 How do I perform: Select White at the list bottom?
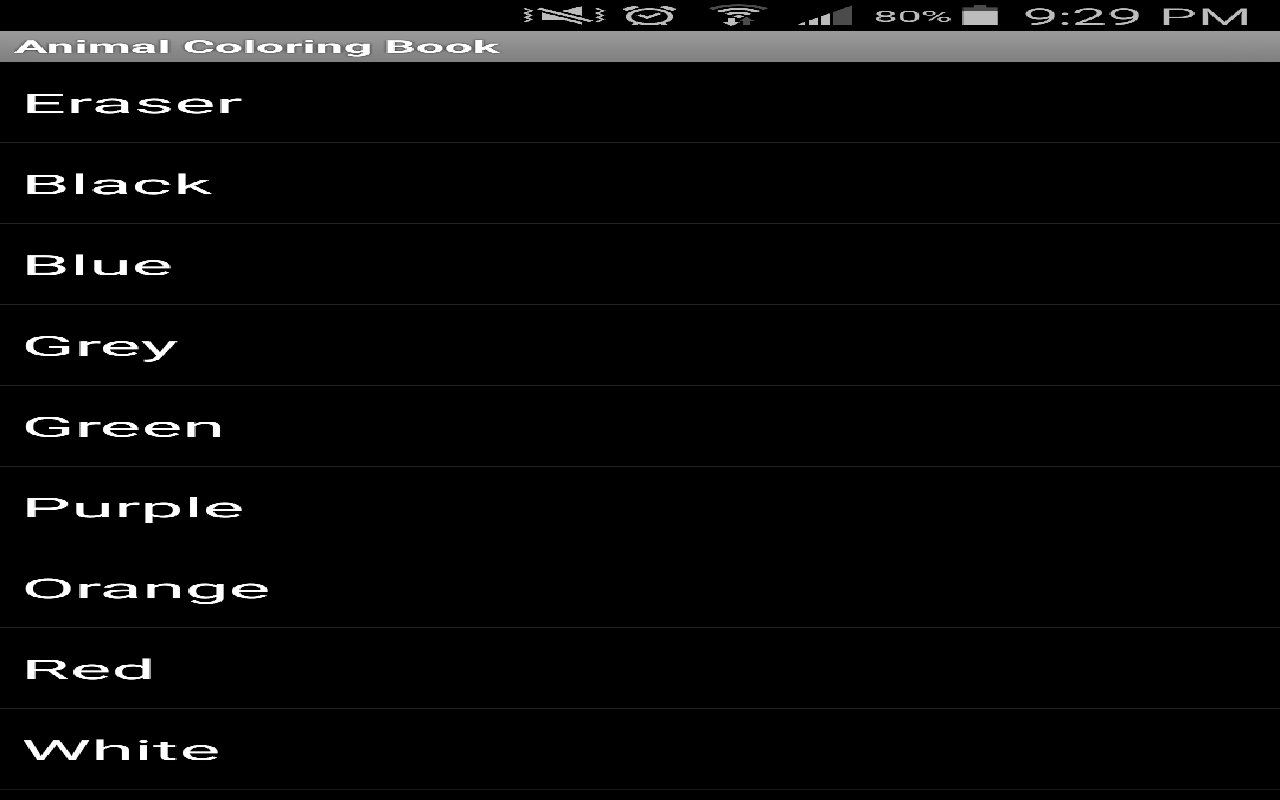coord(640,750)
